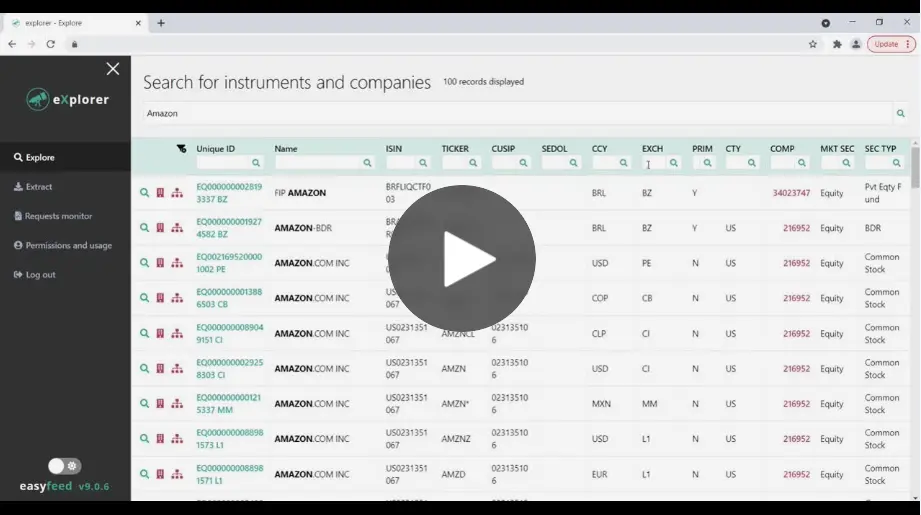View details magnifier for FIP AMAZON row
This screenshot has width=921, height=515.
point(144,193)
